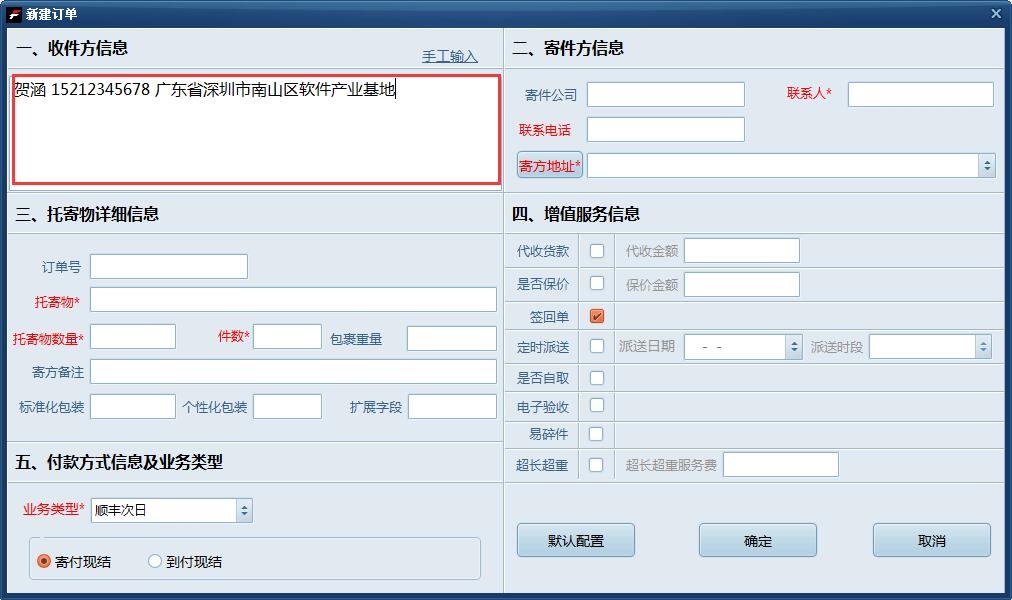
Task: Expand the 派送时段 time slot dropdown
Action: pyautogui.click(x=981, y=347)
